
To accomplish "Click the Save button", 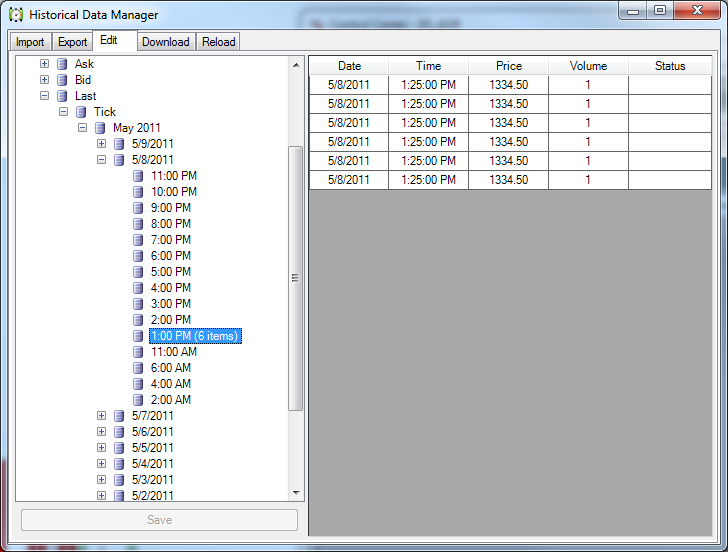I will 159,520.
